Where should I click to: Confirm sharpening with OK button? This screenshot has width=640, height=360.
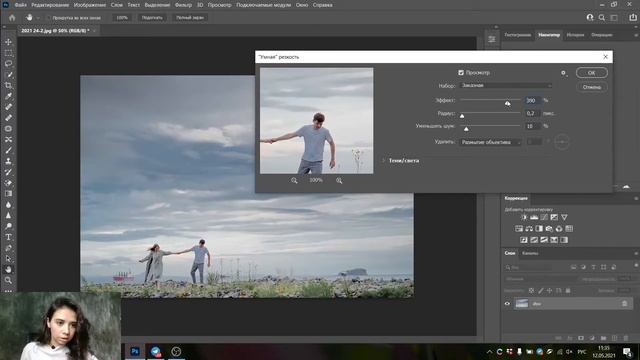click(591, 73)
